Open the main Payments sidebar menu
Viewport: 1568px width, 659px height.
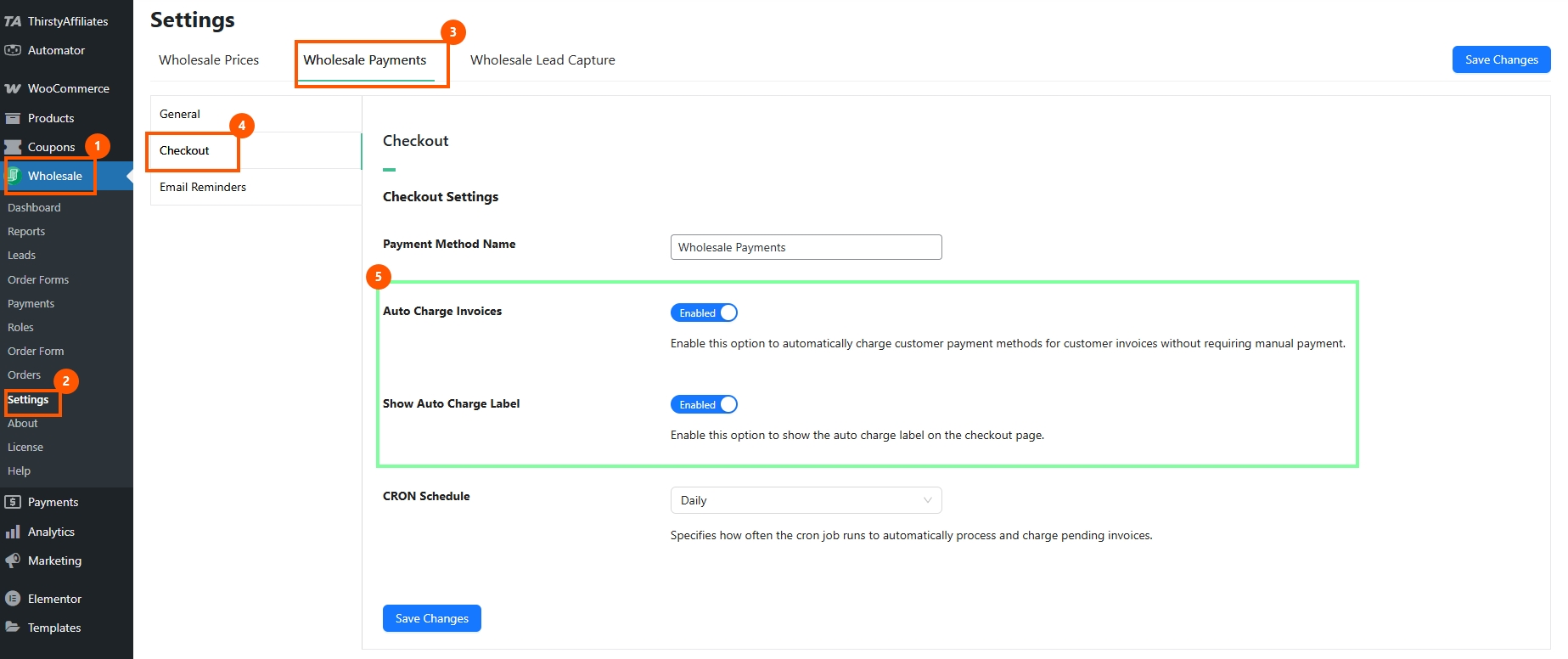pos(66,502)
